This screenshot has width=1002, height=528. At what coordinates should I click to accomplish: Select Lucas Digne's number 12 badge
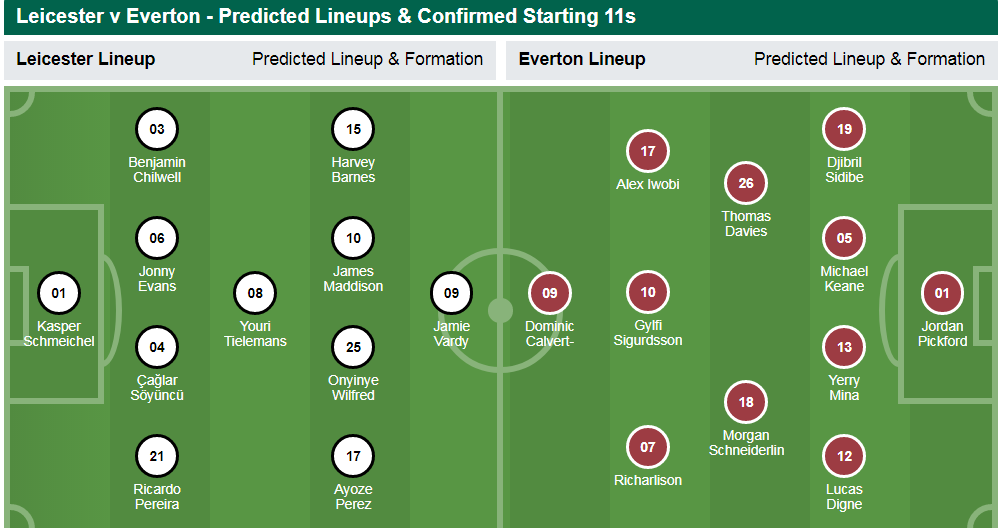[844, 456]
